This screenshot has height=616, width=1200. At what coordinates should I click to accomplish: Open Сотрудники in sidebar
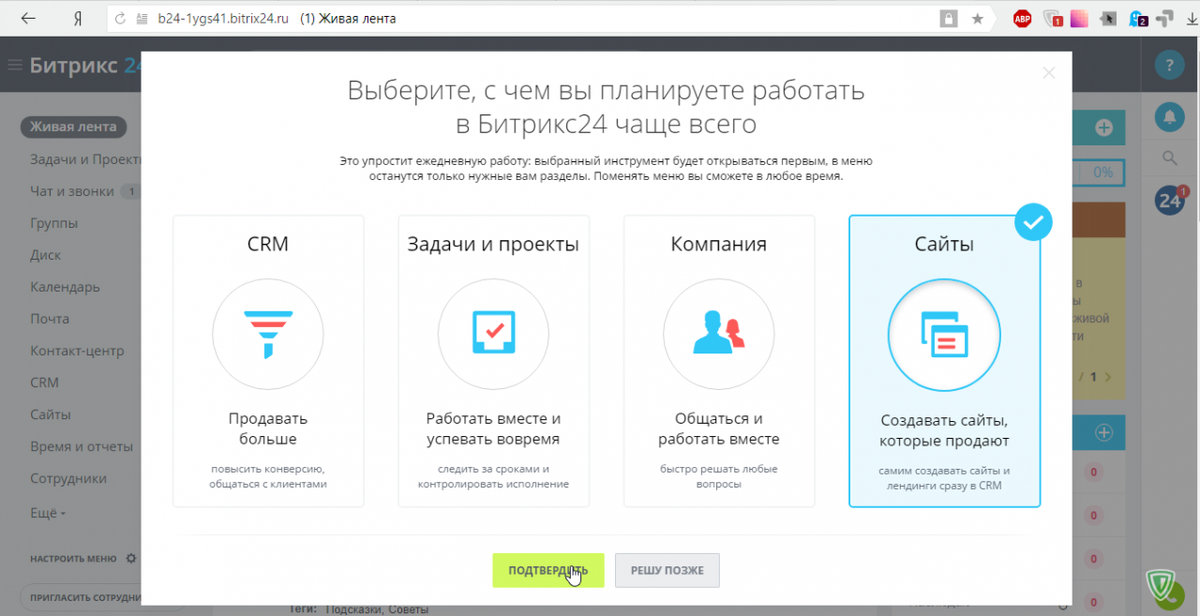coord(68,478)
